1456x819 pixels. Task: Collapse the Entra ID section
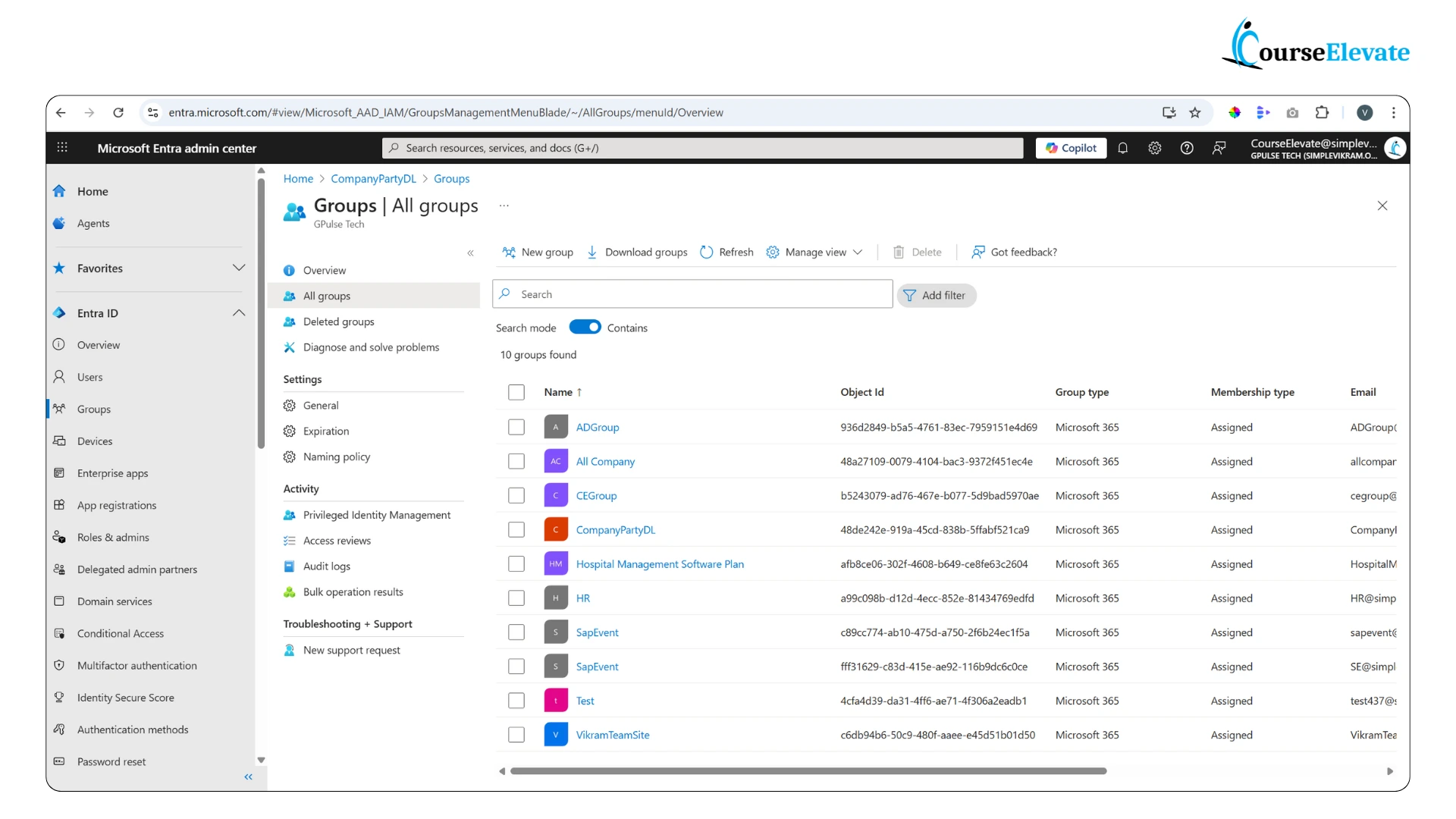(x=239, y=312)
